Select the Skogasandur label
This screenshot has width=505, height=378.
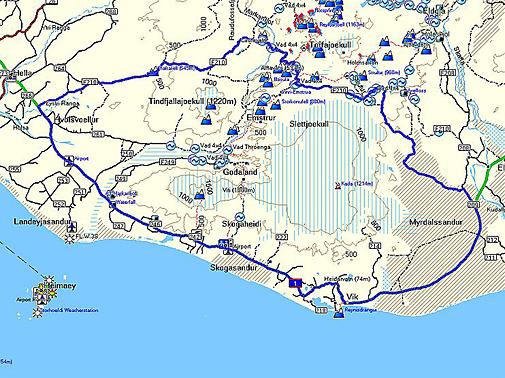pyautogui.click(x=234, y=268)
